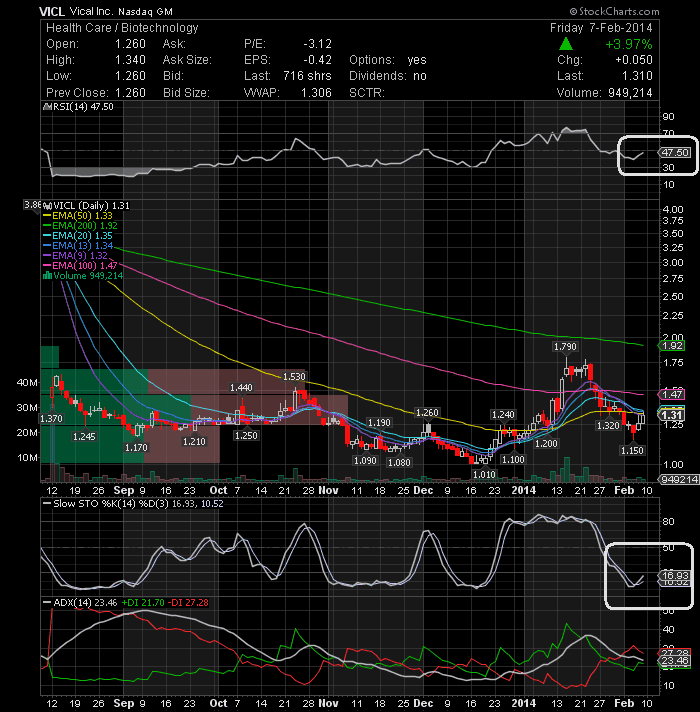Click the Low row value 1.260
Viewport: 700px width, 712px height.
(x=130, y=76)
